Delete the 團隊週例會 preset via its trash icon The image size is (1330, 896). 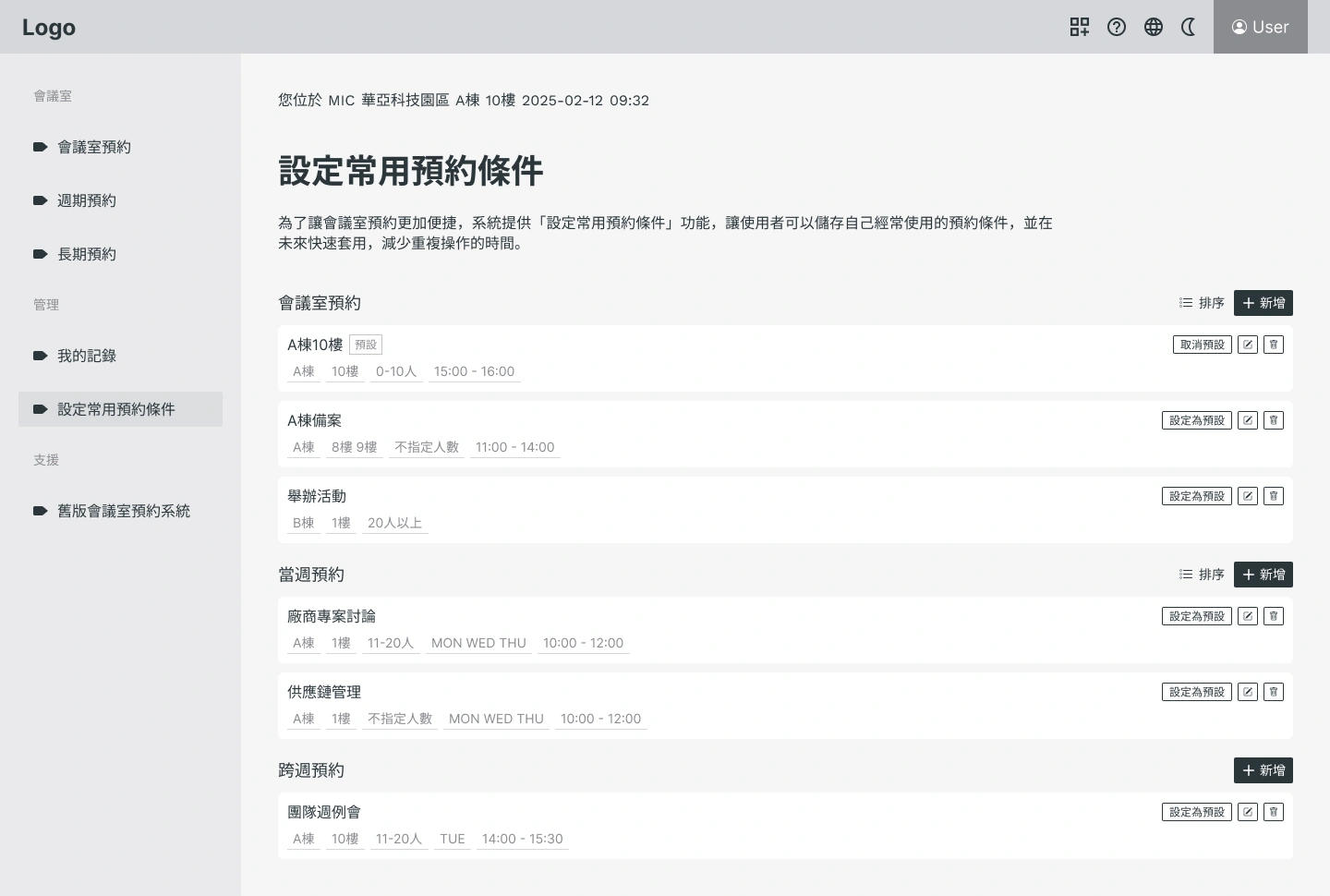tap(1274, 812)
